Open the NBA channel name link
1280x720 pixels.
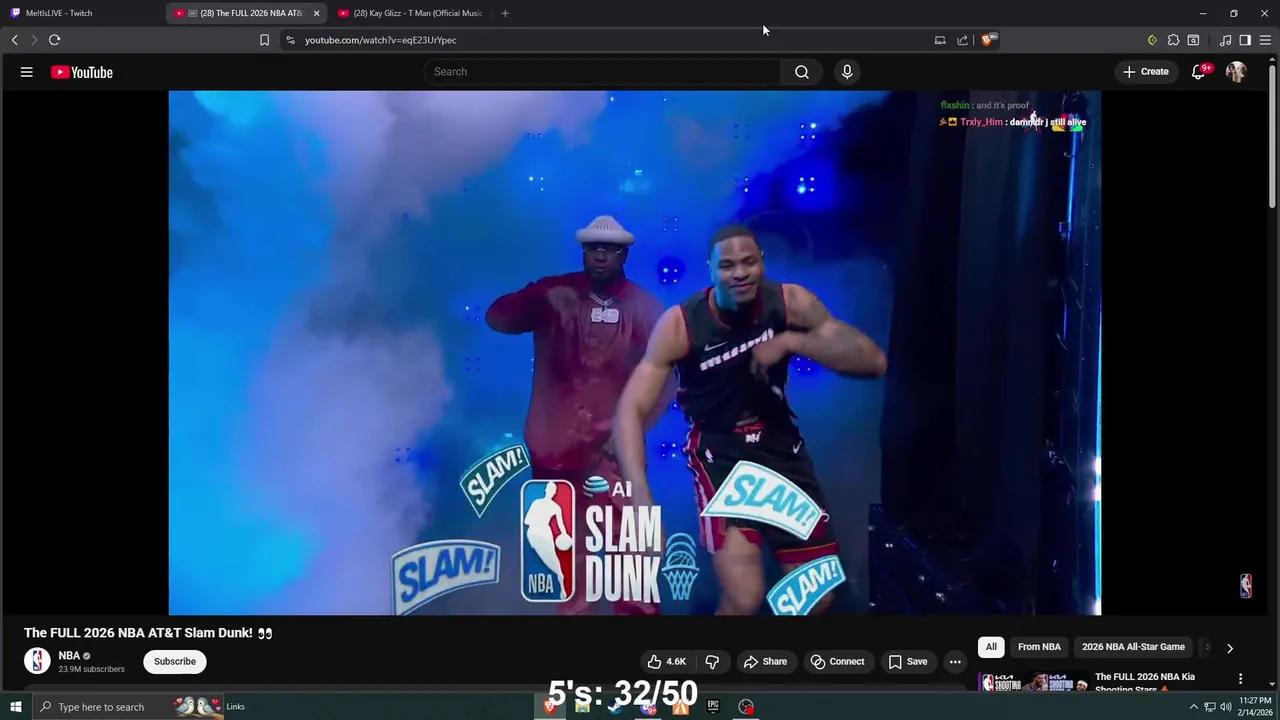coord(69,656)
